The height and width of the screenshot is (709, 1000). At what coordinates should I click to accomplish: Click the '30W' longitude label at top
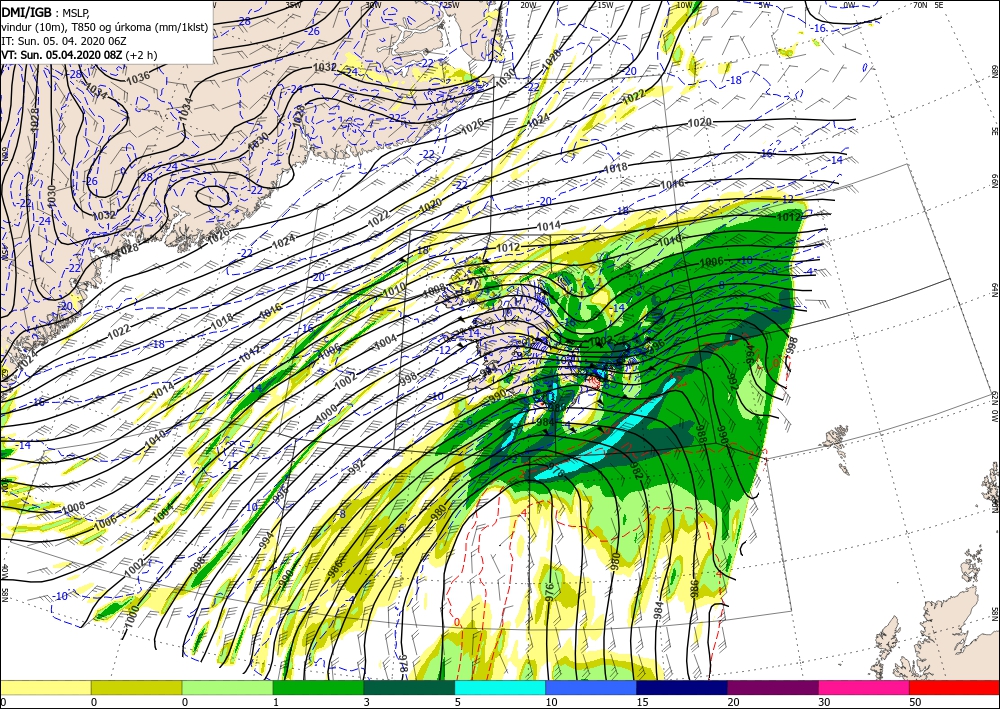(x=374, y=4)
